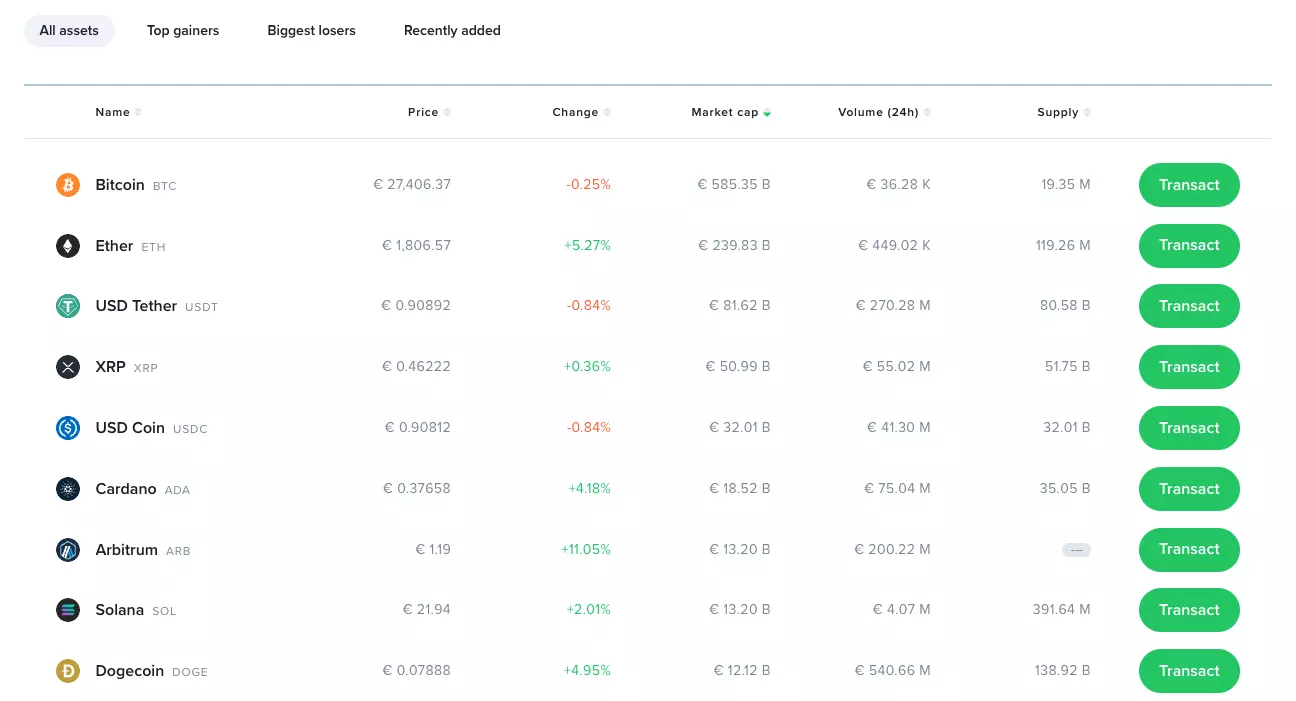Select the USD Coin blue icon
The image size is (1296, 701).
67,428
